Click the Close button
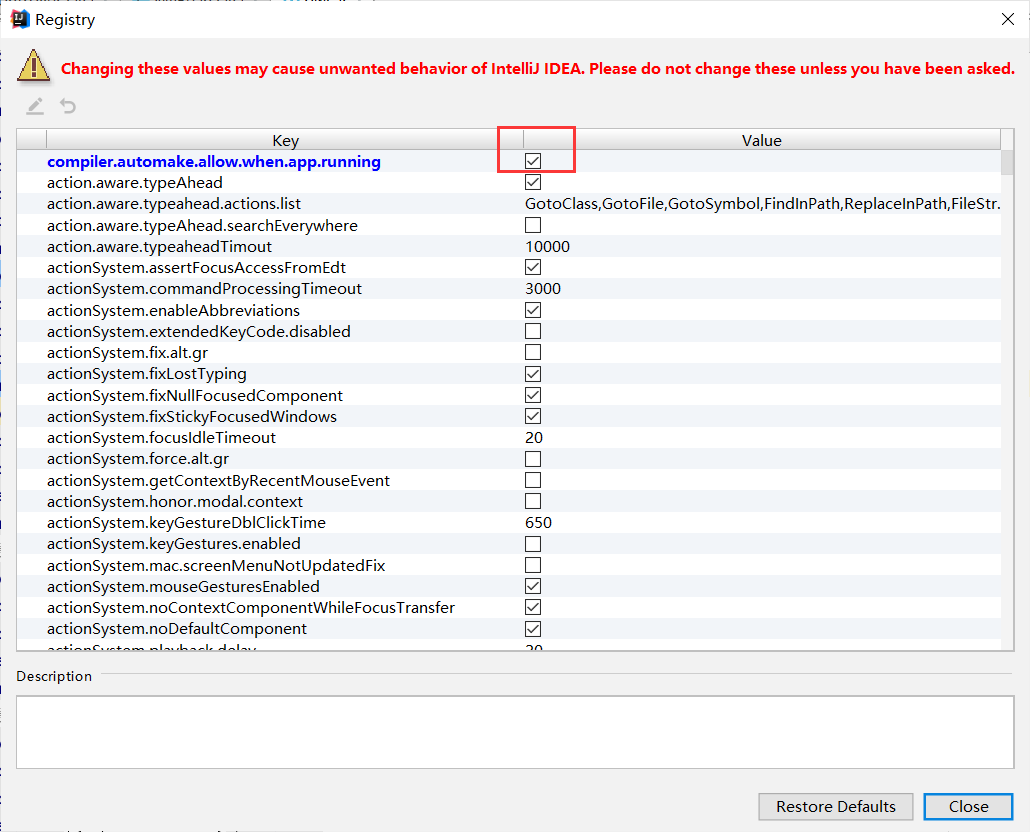Viewport: 1030px width, 832px height. click(968, 806)
